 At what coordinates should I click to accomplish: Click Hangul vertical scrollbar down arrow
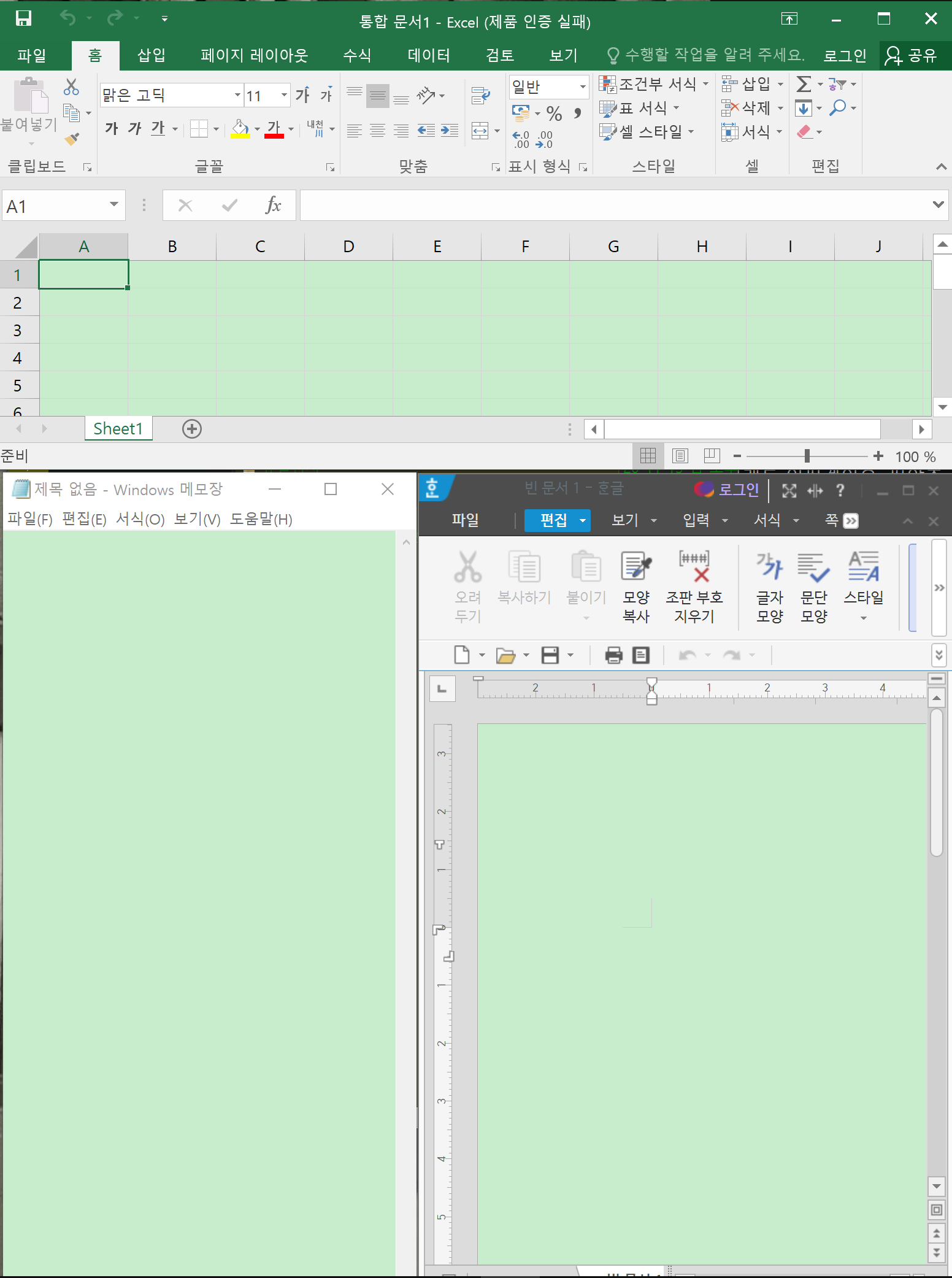937,1187
